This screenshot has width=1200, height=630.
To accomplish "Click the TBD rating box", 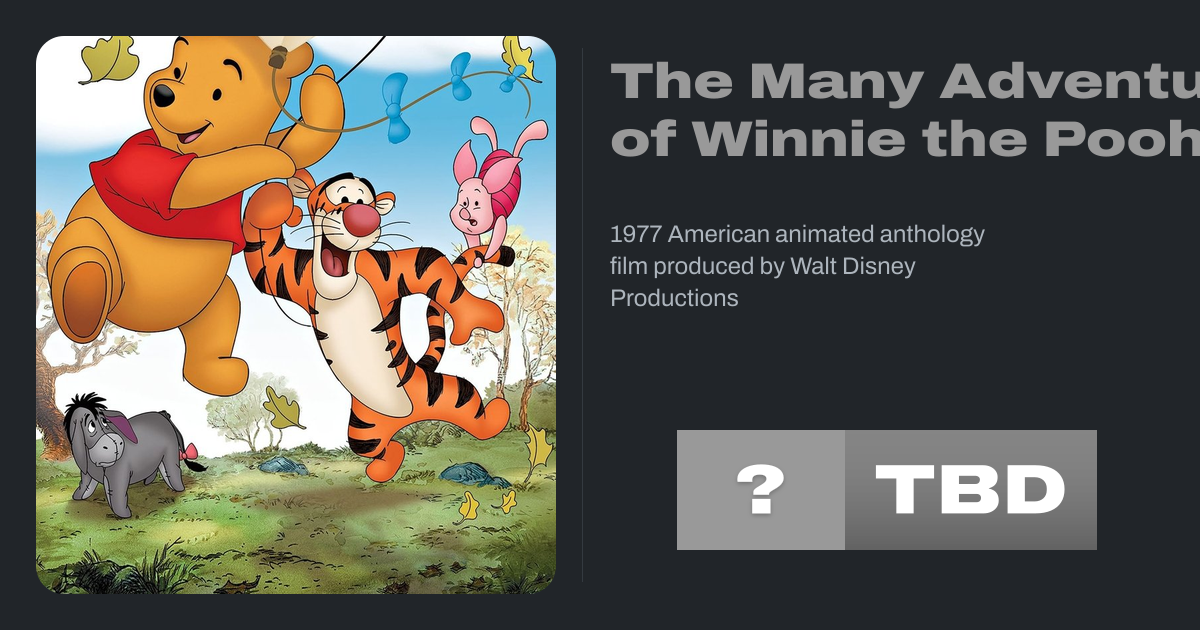I will click(970, 490).
